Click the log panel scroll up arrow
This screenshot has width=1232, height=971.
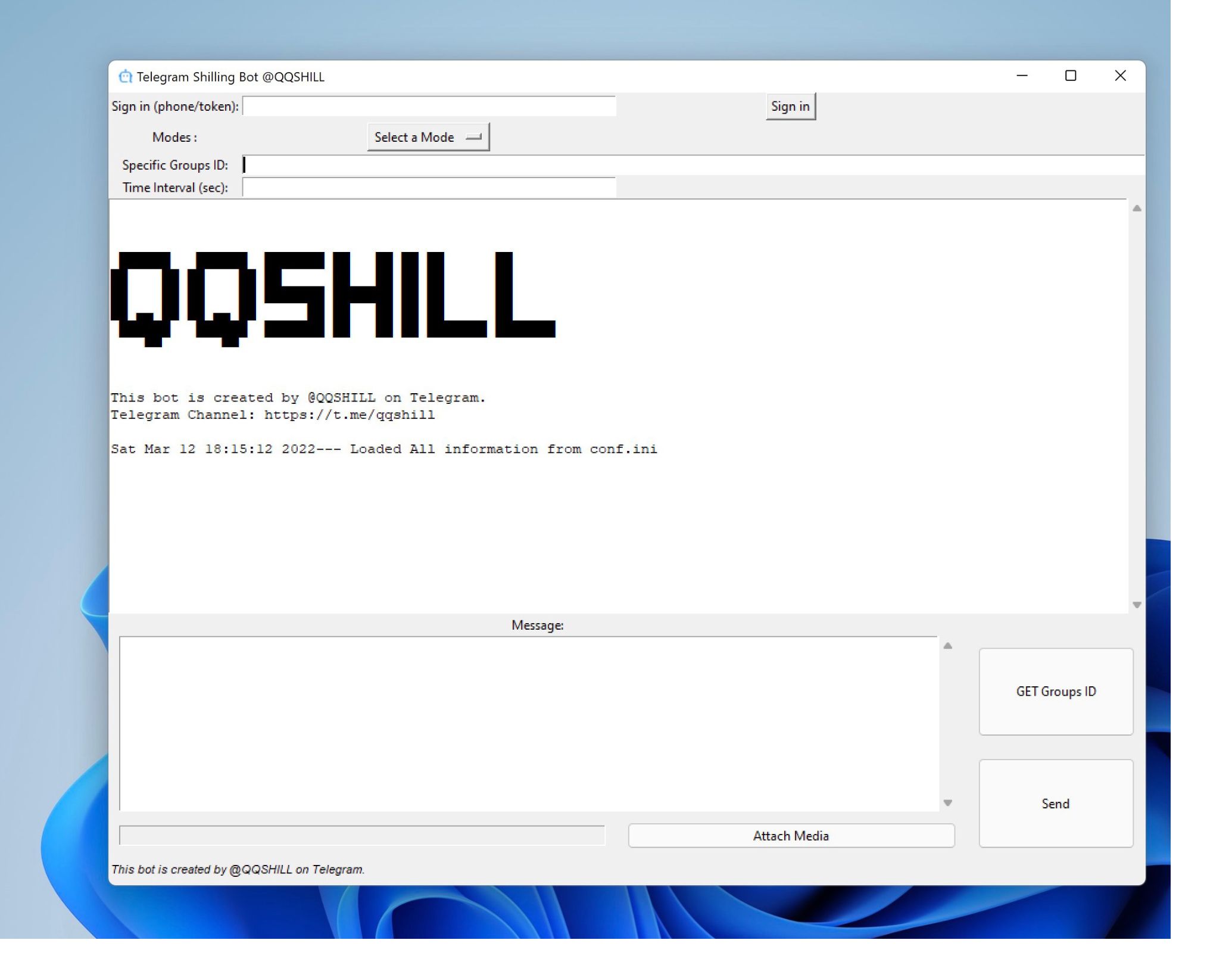pyautogui.click(x=1137, y=208)
